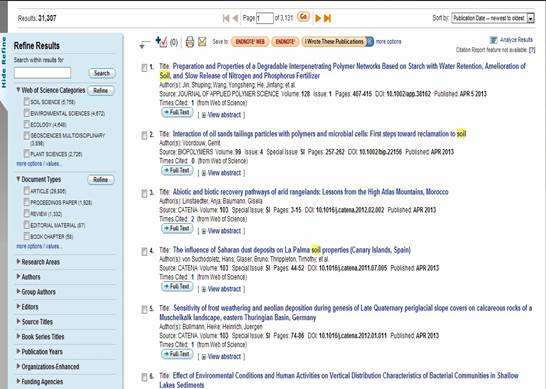The image size is (546, 389).
Task: Open the select-all arrow above results
Action: pyautogui.click(x=144, y=44)
